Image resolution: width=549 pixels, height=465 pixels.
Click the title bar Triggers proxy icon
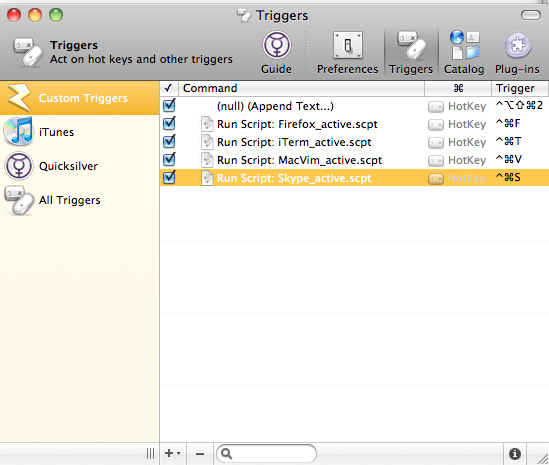(x=244, y=15)
